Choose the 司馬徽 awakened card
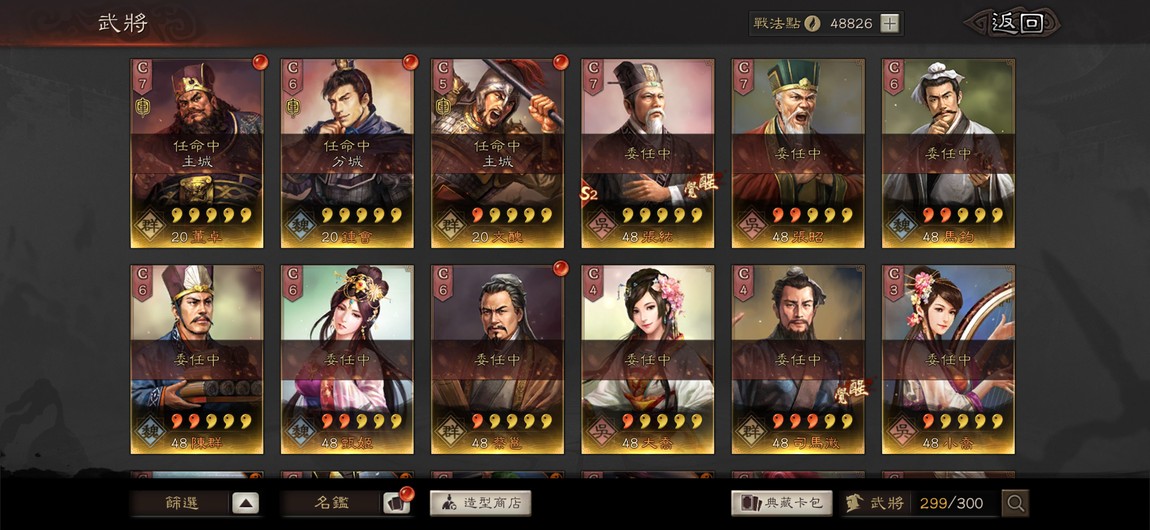The height and width of the screenshot is (530, 1150). 798,359
